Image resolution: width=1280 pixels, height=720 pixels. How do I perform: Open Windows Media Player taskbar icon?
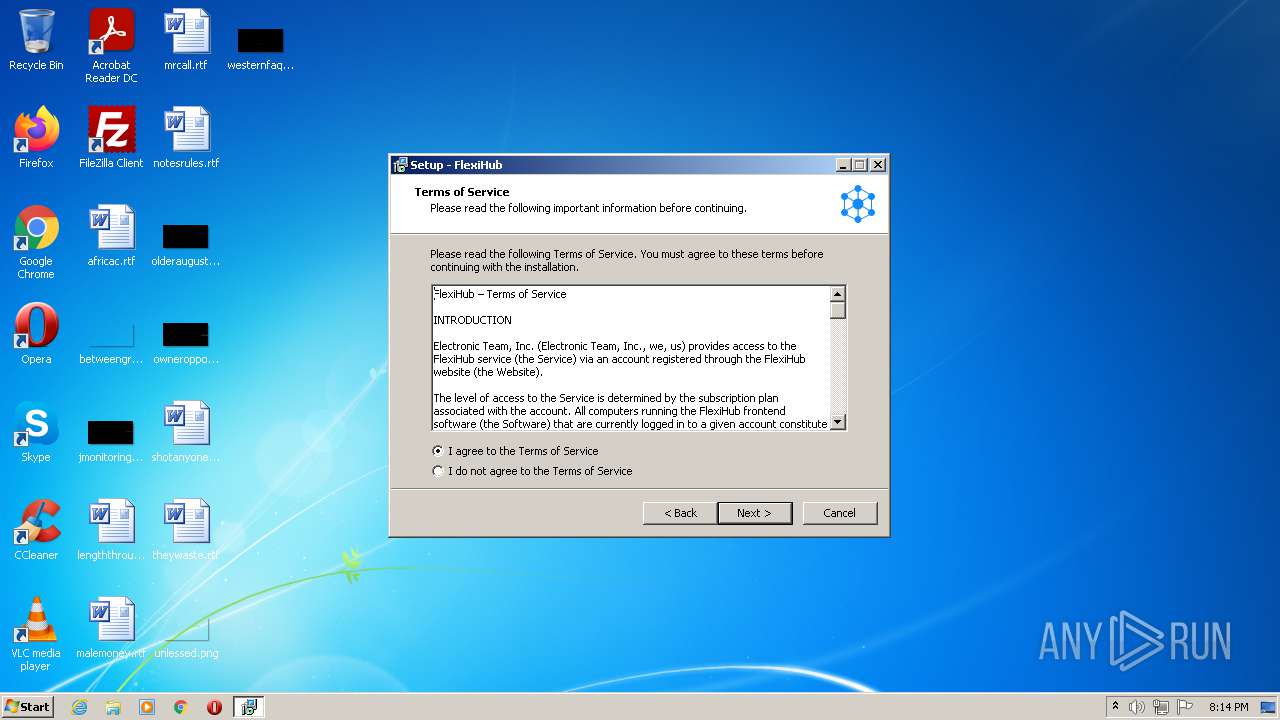147,707
